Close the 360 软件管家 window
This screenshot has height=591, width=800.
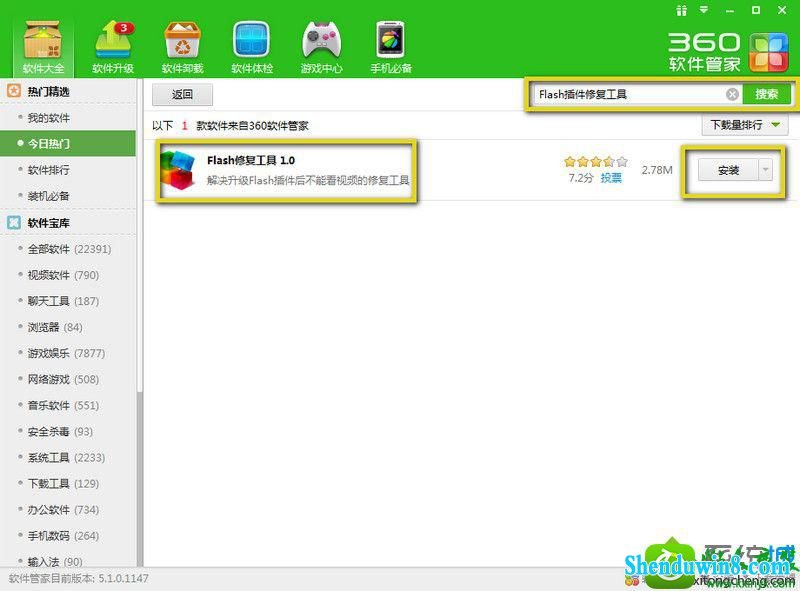pos(782,10)
